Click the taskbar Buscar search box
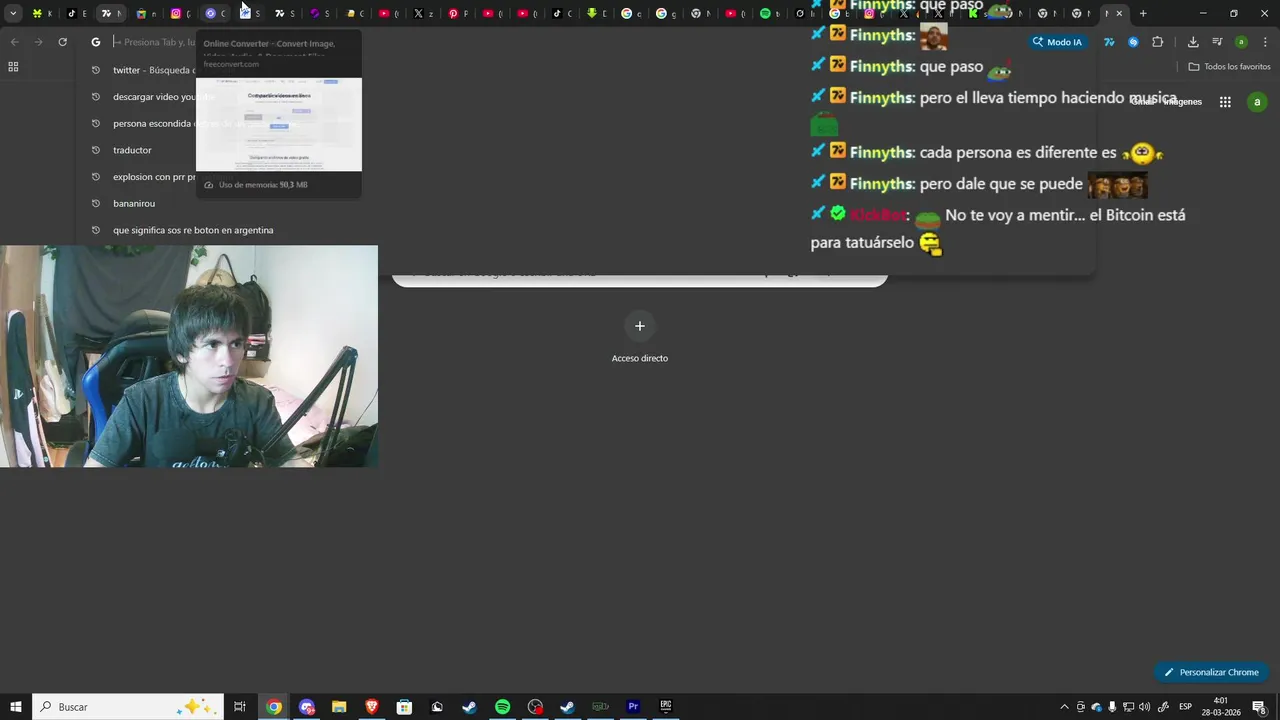 pyautogui.click(x=129, y=707)
